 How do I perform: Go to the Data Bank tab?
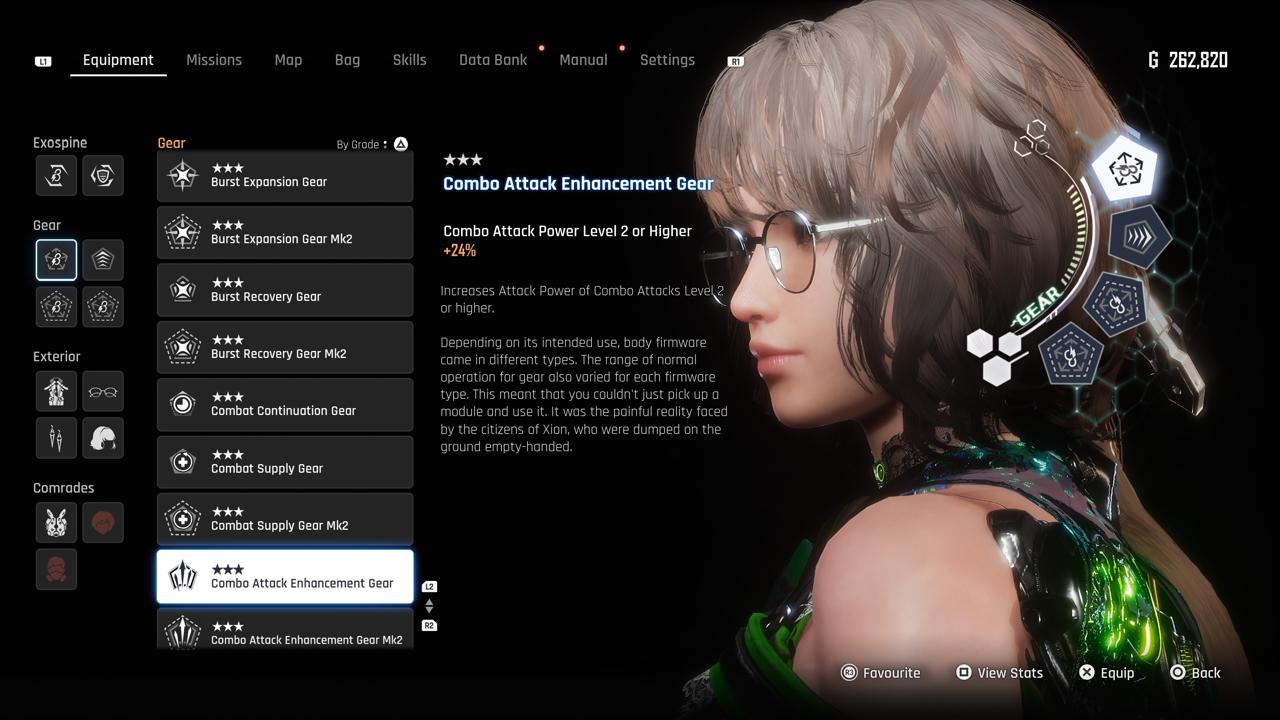tap(493, 60)
